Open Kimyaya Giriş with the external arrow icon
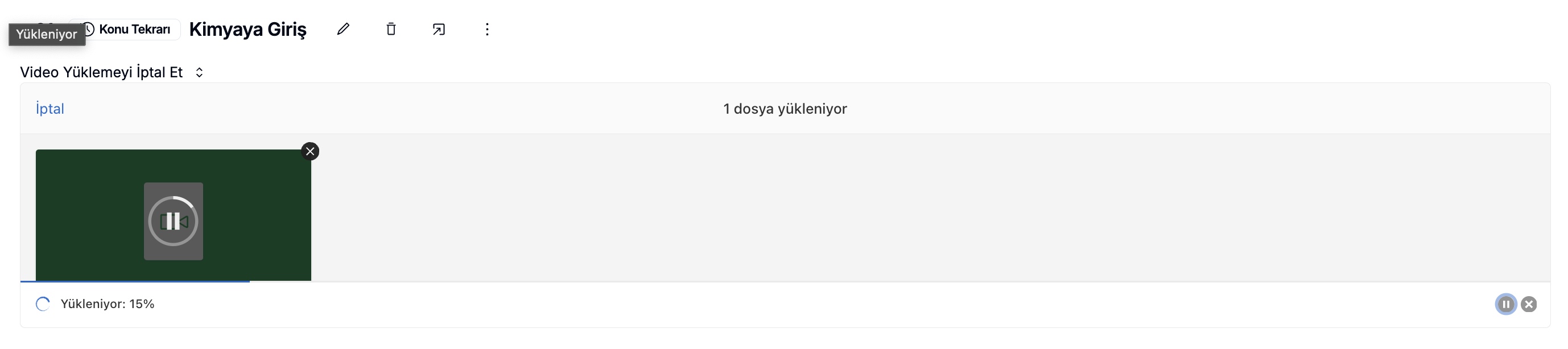This screenshot has width=1568, height=349. tap(439, 29)
